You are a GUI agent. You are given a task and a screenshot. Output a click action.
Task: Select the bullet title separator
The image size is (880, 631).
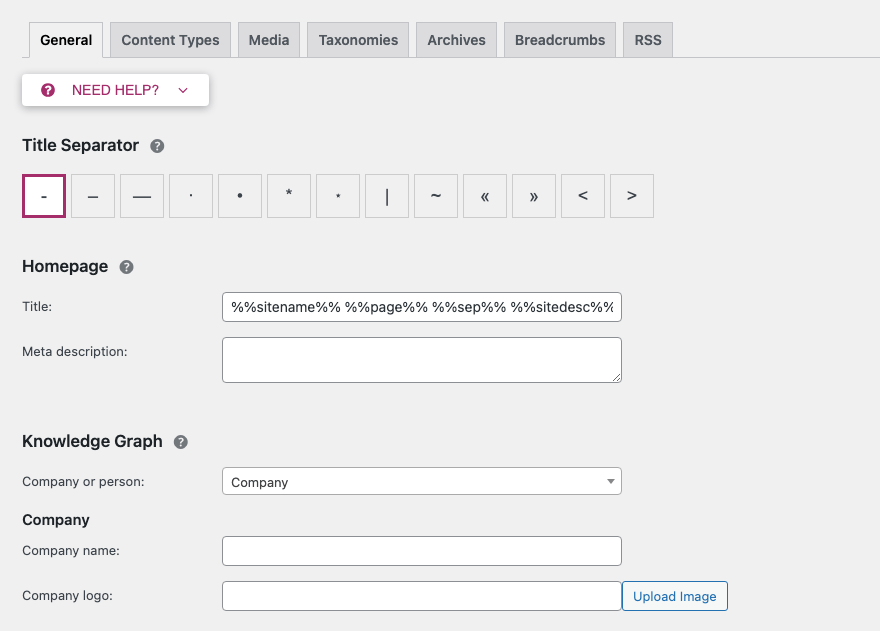point(240,196)
